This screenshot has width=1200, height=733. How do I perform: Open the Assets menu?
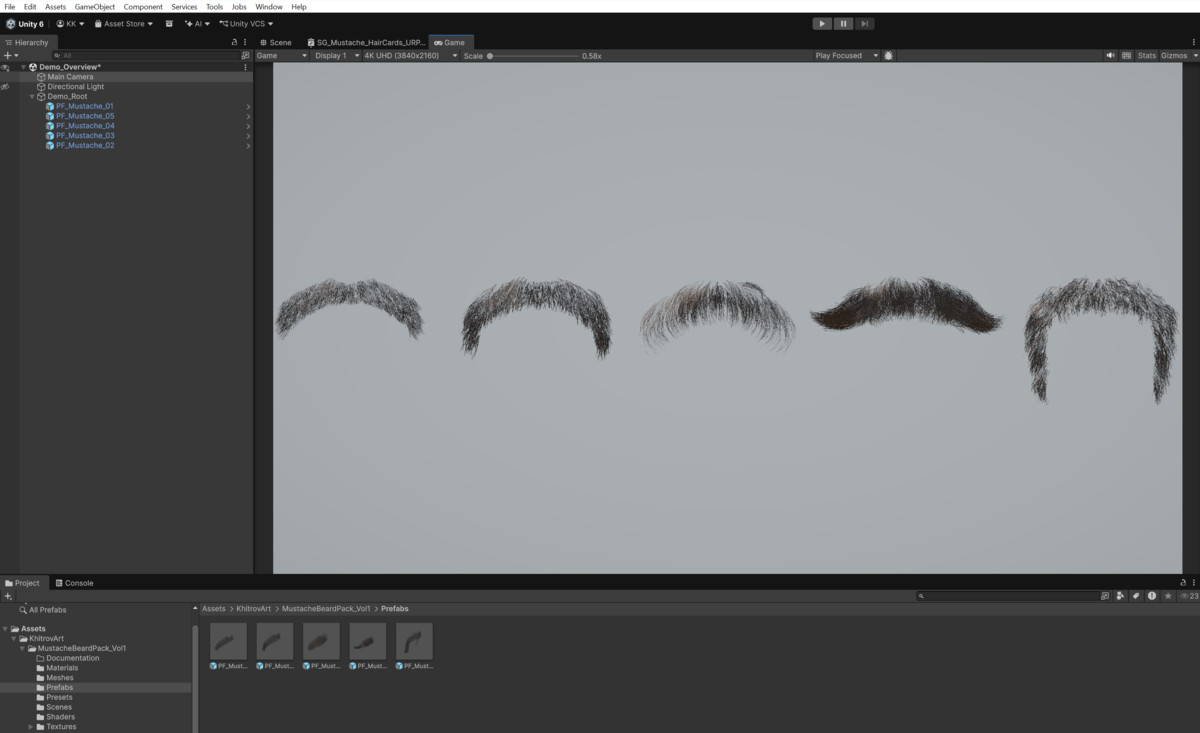55,6
